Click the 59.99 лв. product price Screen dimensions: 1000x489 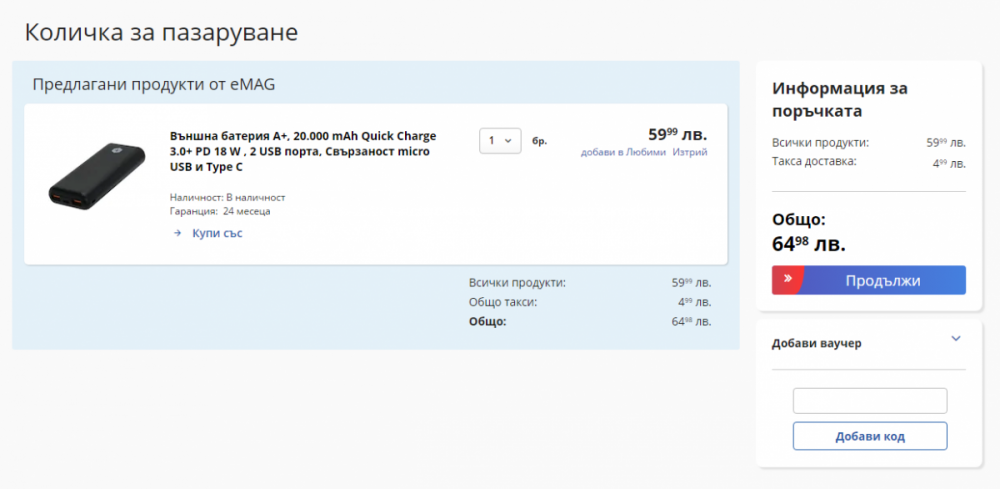coord(676,134)
